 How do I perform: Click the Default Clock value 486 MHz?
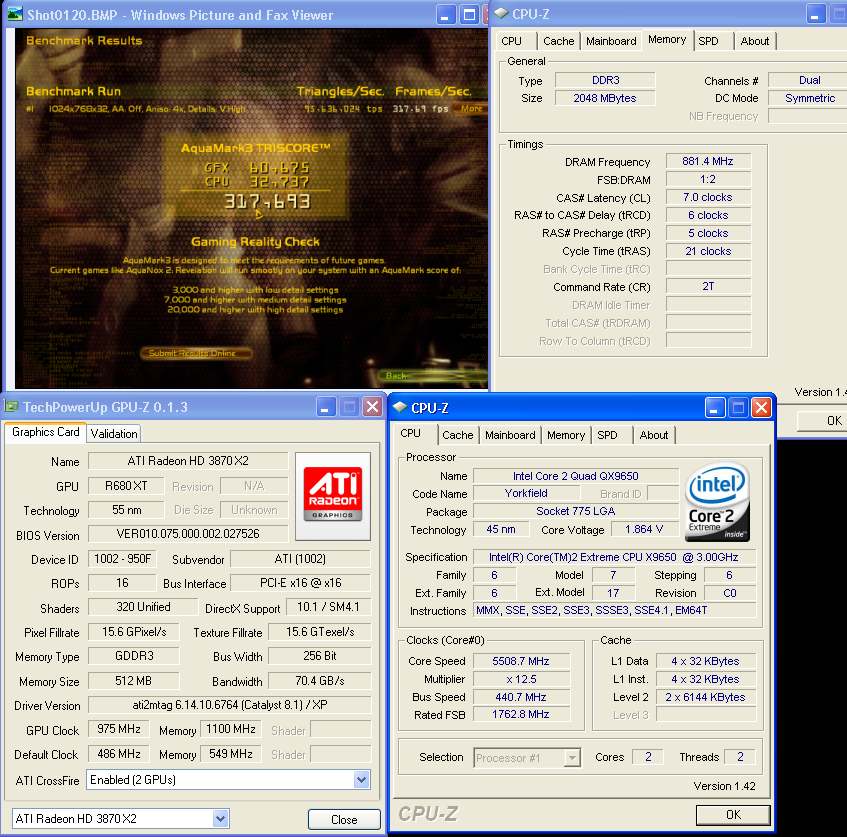coord(119,754)
